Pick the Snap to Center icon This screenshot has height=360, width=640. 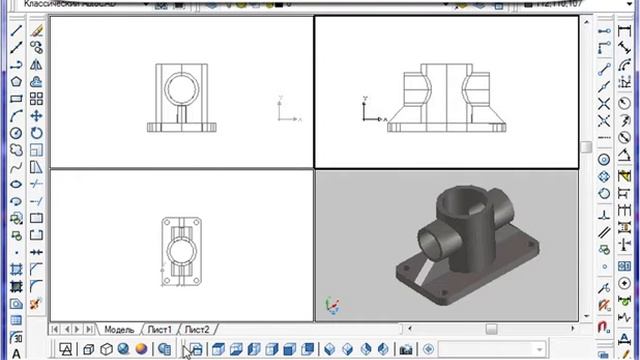coord(604,159)
